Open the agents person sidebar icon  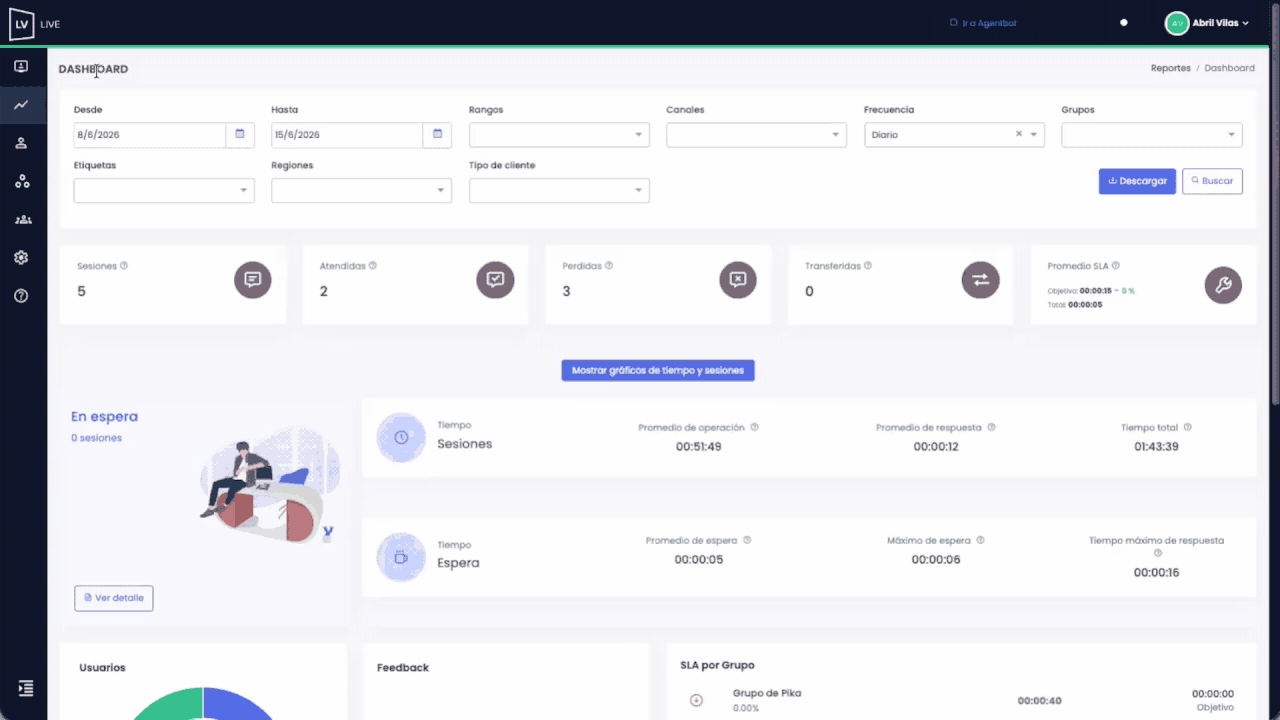pyautogui.click(x=21, y=143)
